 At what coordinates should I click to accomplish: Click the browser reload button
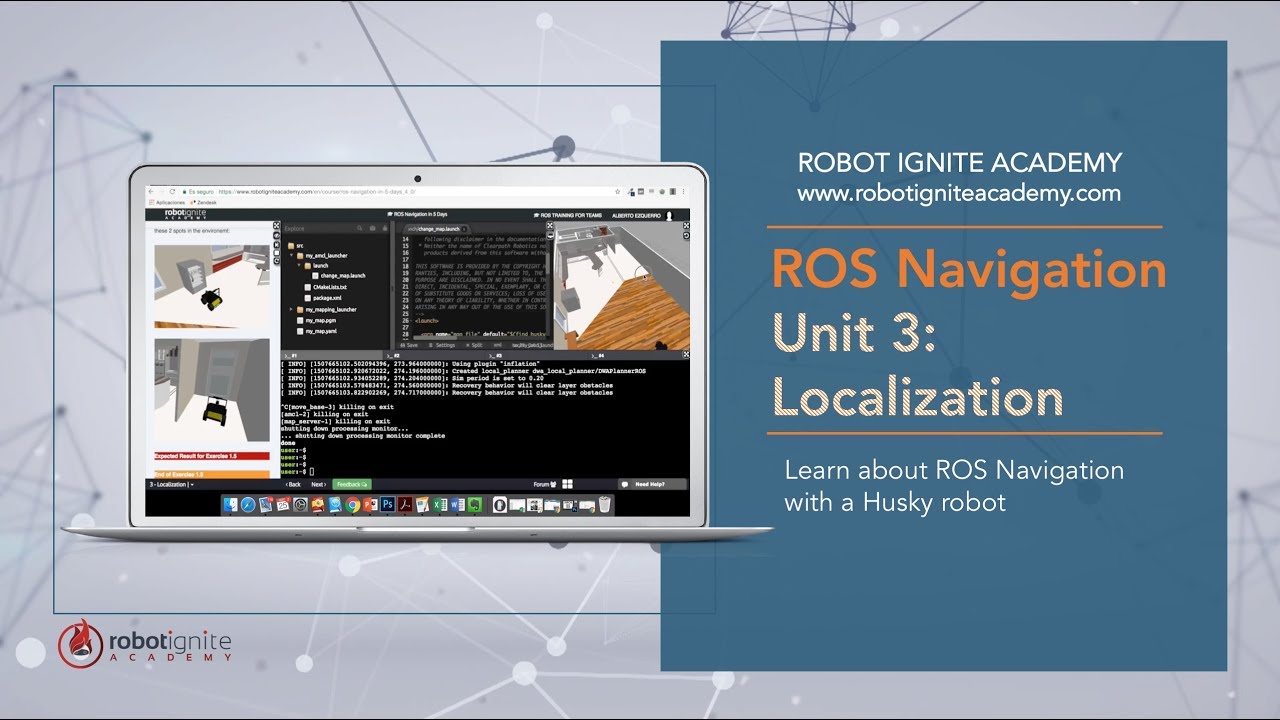coord(172,191)
